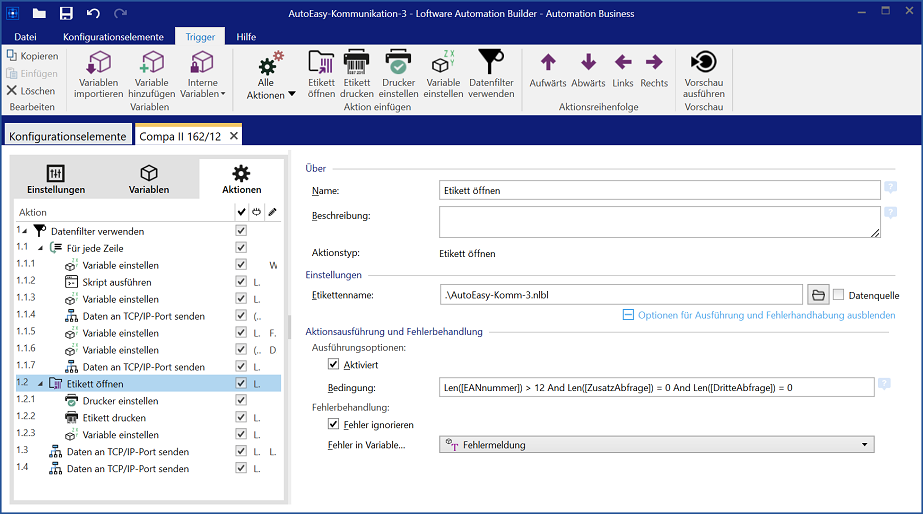923x514 pixels.
Task: Open the Variablen panel tab
Action: 148,180
